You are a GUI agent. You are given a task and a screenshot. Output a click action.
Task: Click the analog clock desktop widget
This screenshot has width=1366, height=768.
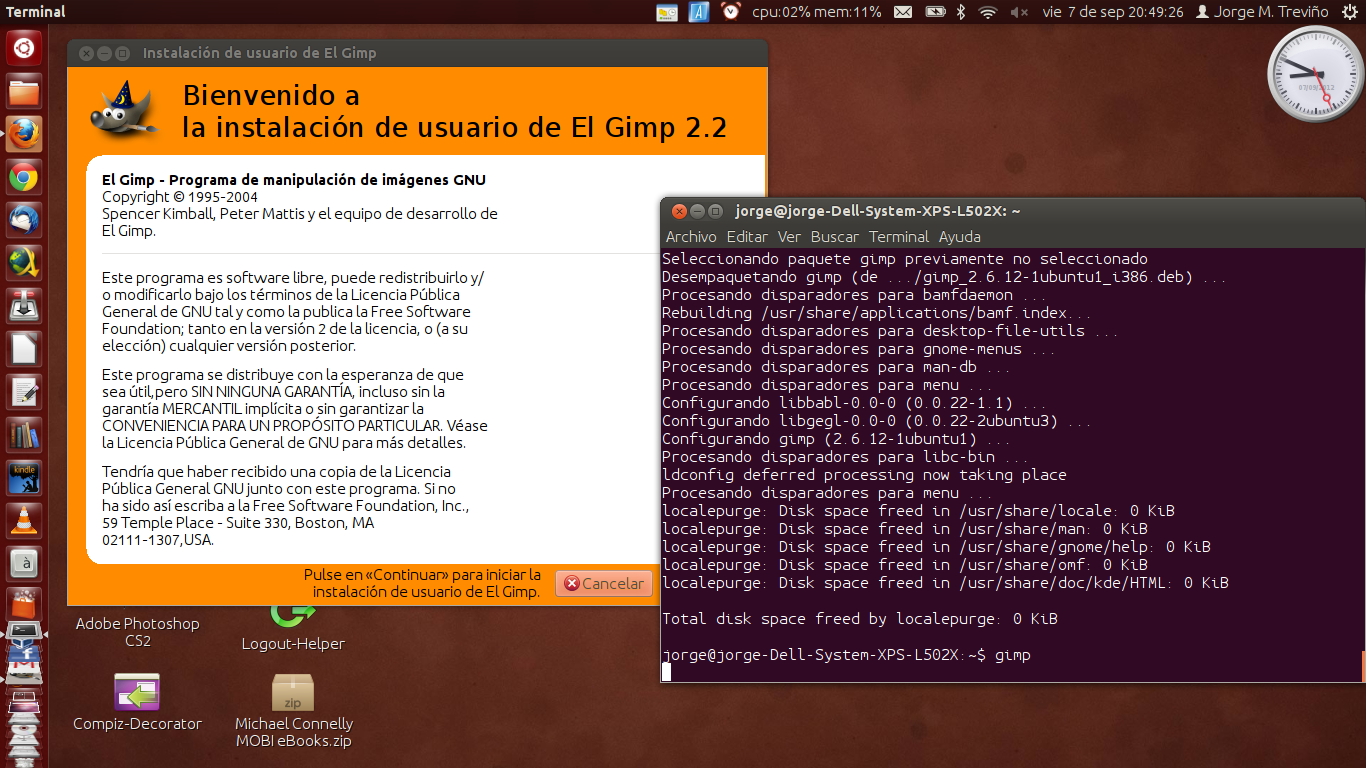point(1315,75)
